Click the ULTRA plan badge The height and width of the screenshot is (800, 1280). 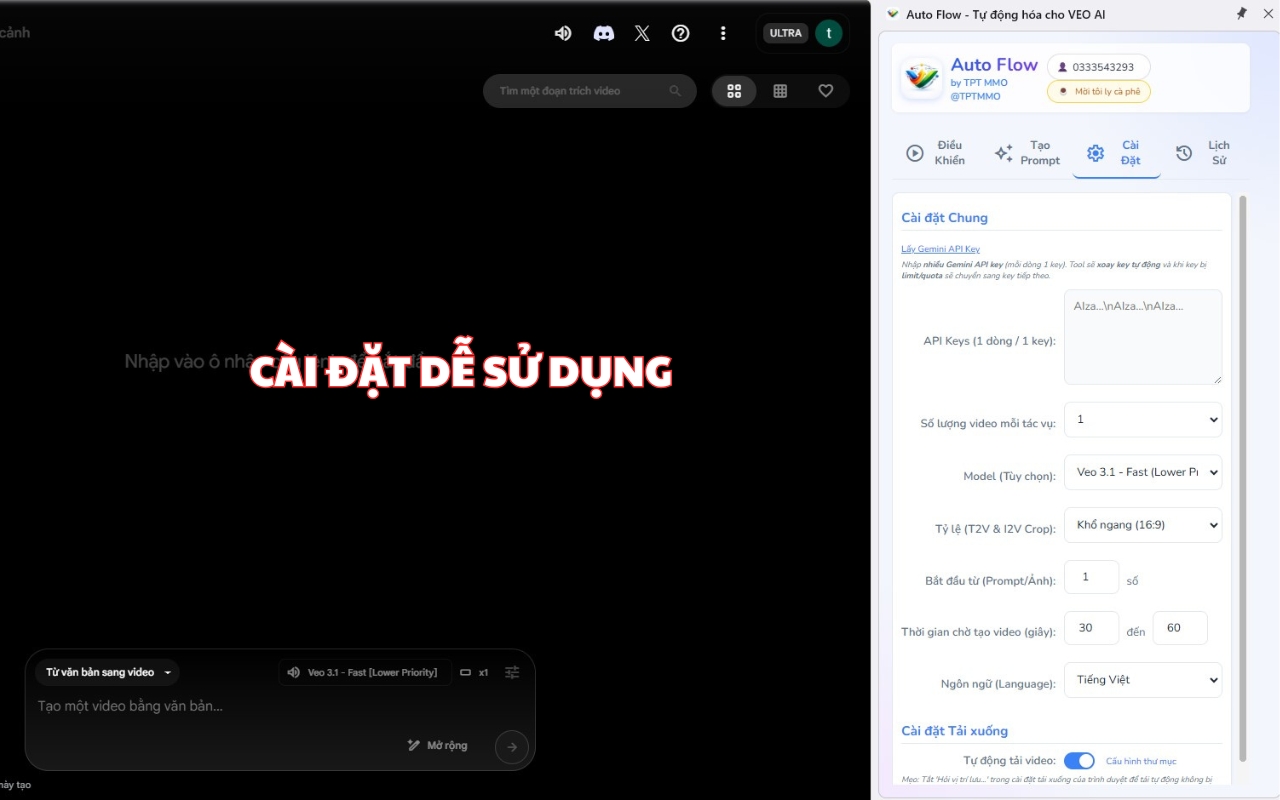coord(786,33)
